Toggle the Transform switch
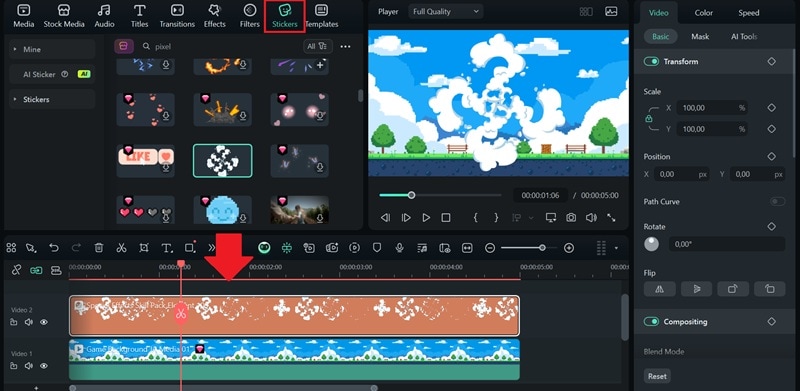This screenshot has width=800, height=391. [x=651, y=61]
